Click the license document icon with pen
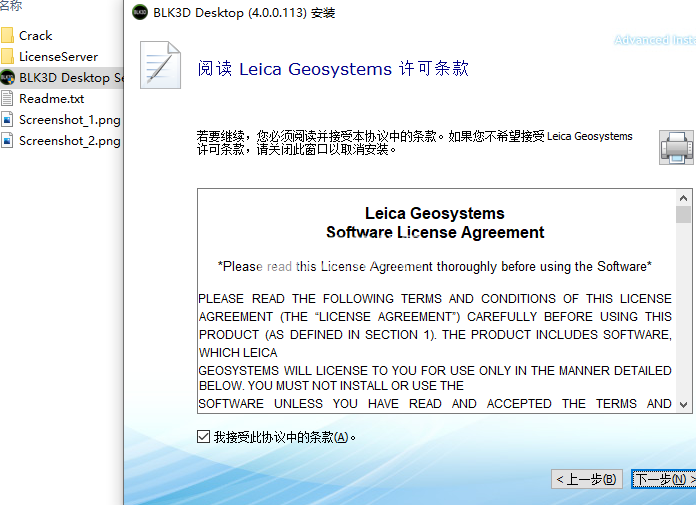696x505 pixels. (160, 65)
